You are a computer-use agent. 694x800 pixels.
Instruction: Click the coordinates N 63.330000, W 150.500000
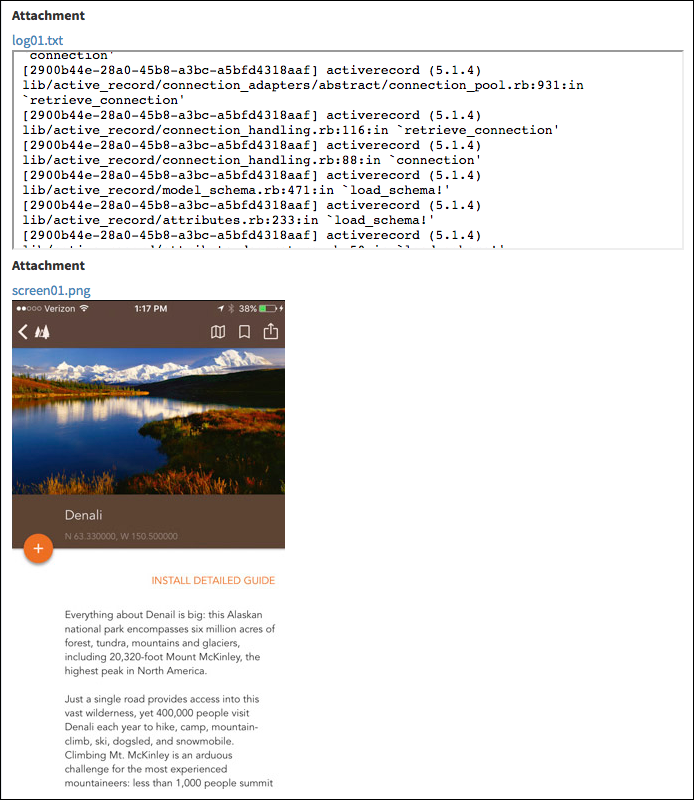tap(121, 536)
